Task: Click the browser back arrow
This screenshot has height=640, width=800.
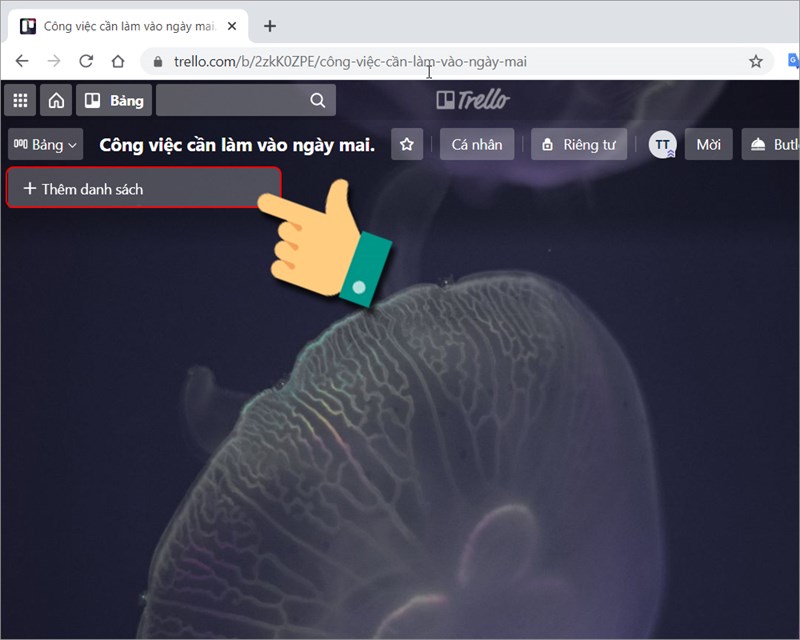Action: coord(22,61)
